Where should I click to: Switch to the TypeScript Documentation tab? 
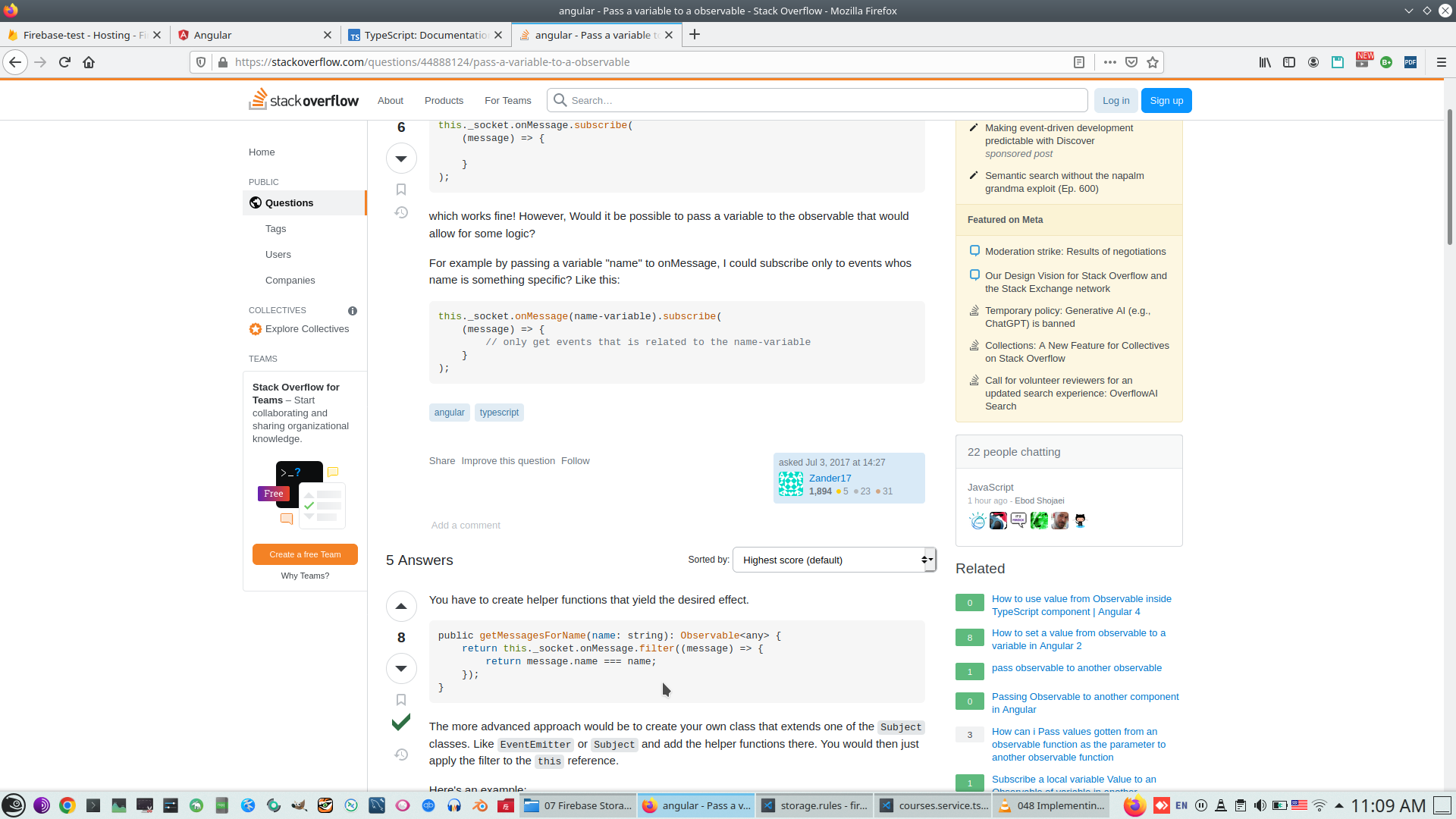click(425, 35)
